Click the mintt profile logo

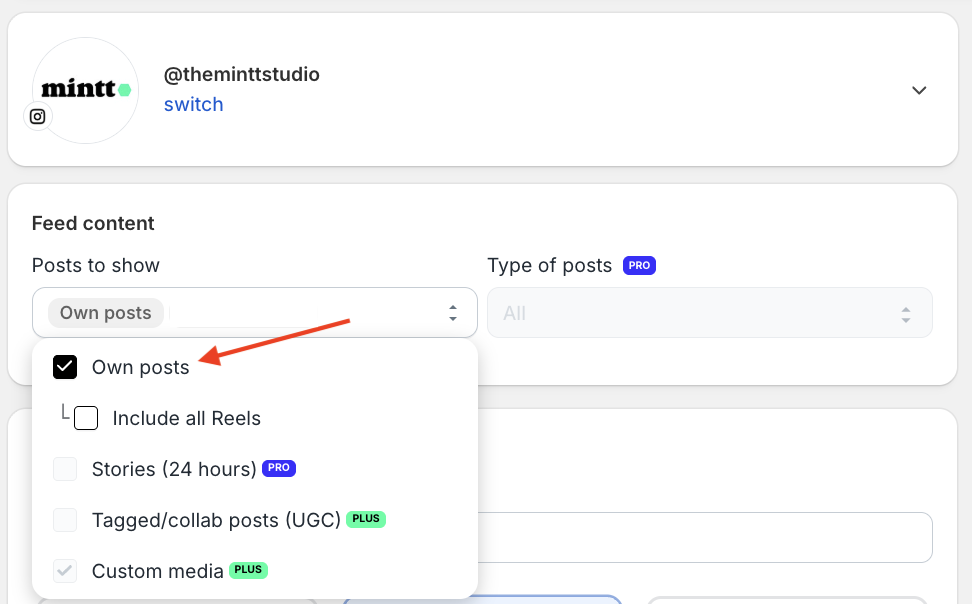[x=86, y=91]
